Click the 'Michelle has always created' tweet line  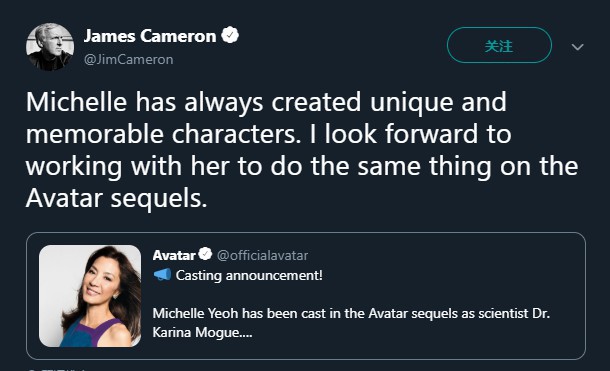point(266,102)
